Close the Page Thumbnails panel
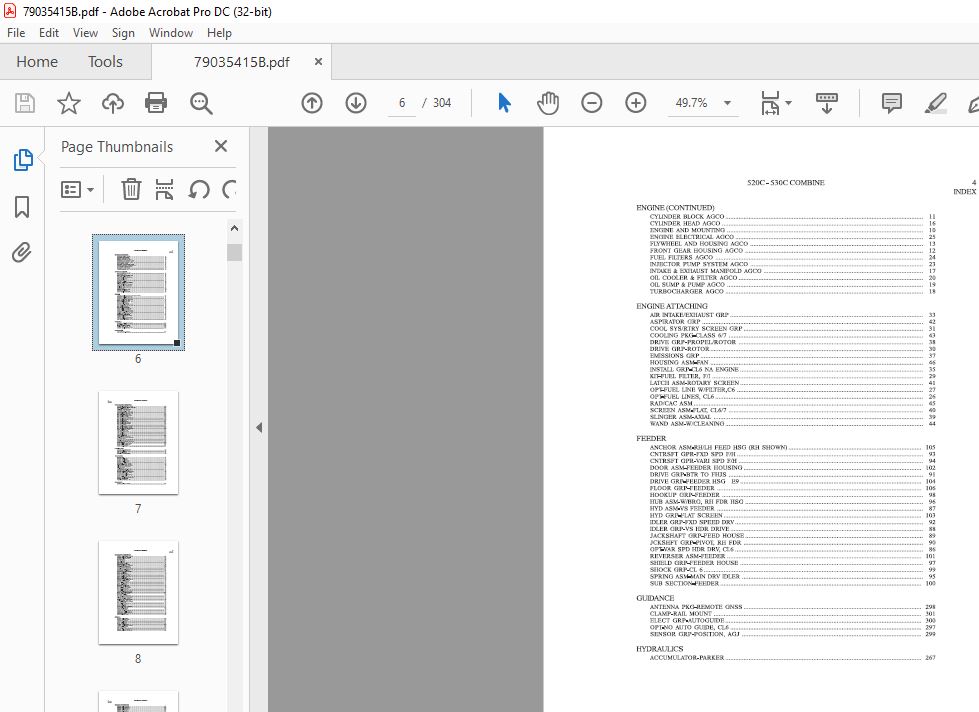This screenshot has height=712, width=979. (220, 146)
